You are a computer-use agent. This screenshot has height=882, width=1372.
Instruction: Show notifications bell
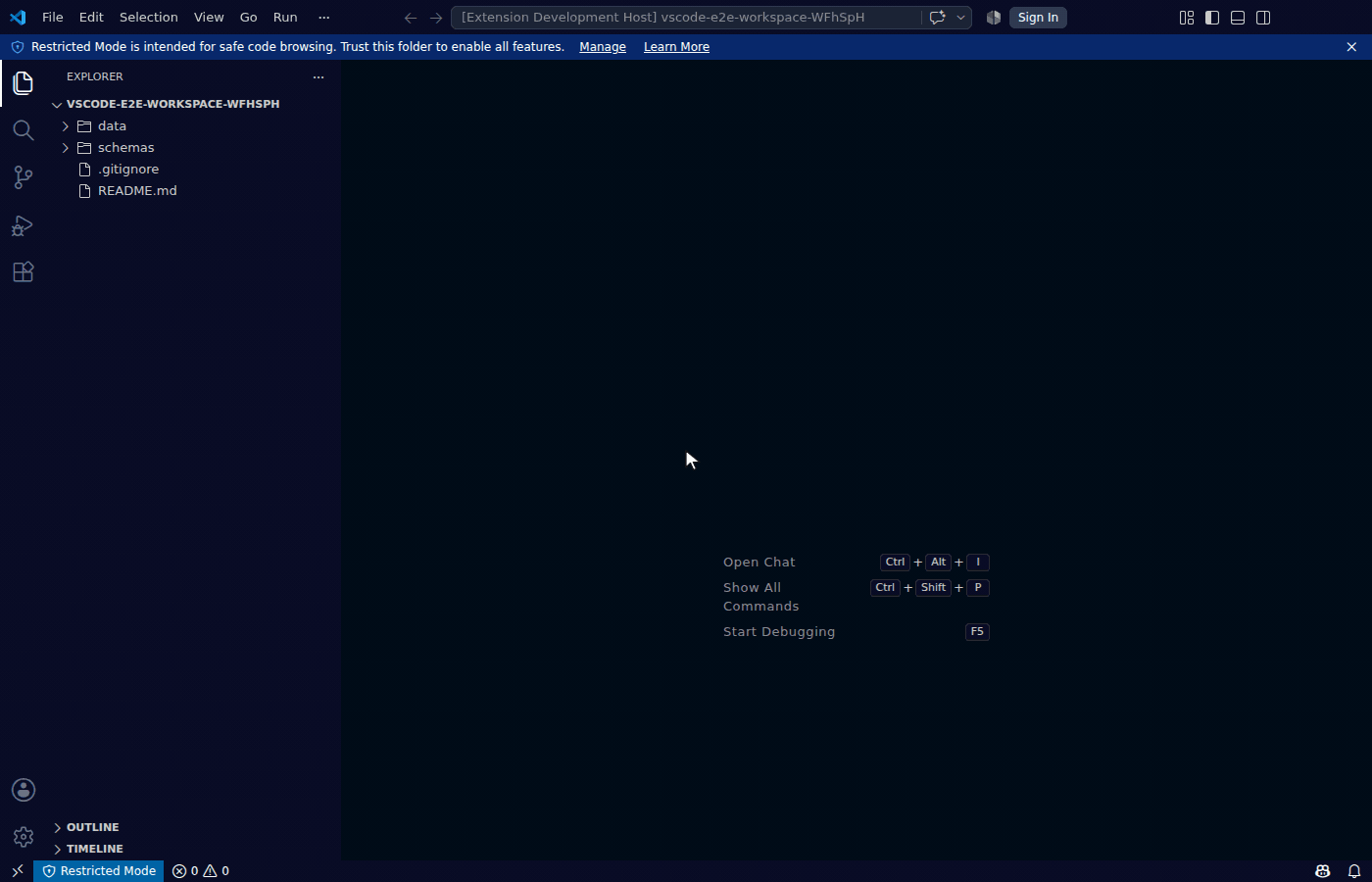pyautogui.click(x=1354, y=870)
